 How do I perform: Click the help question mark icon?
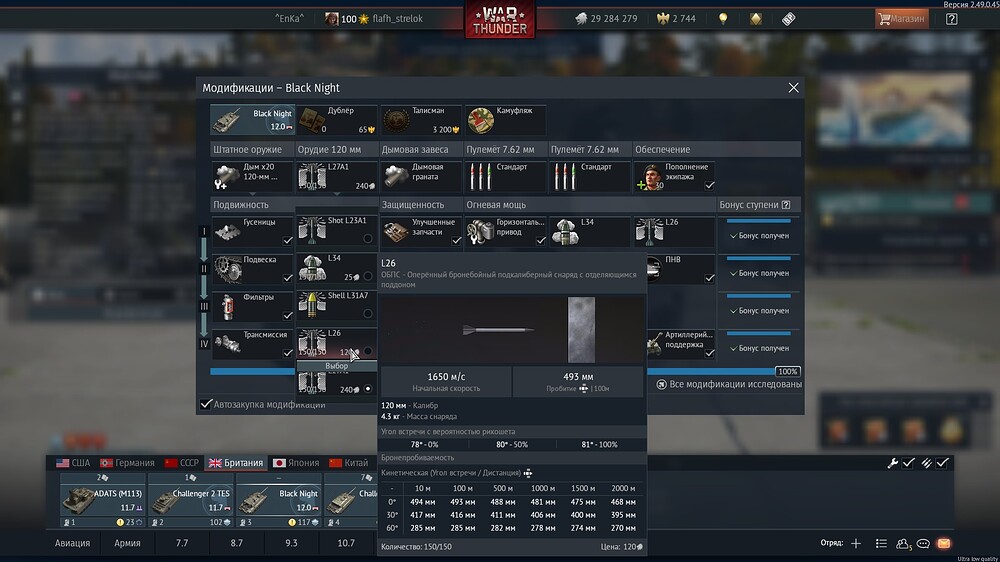tap(951, 18)
